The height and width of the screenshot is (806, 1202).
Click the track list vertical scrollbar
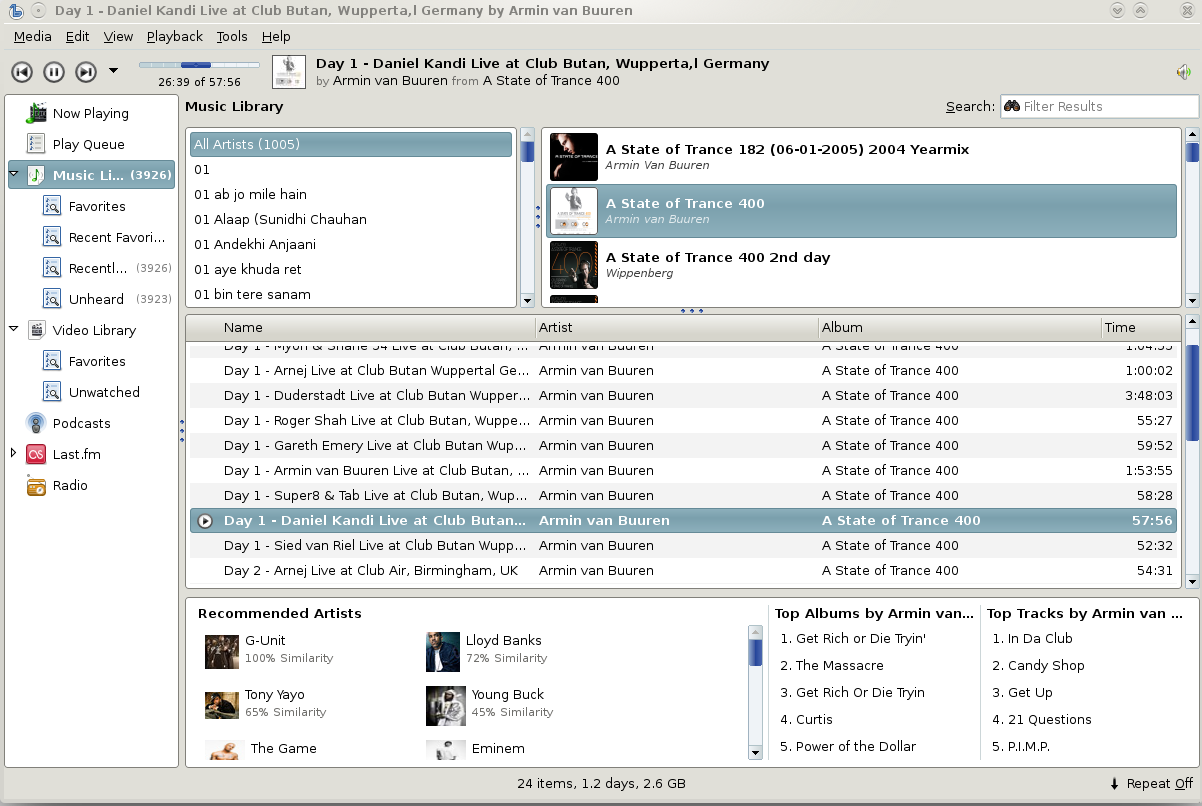[x=1191, y=393]
